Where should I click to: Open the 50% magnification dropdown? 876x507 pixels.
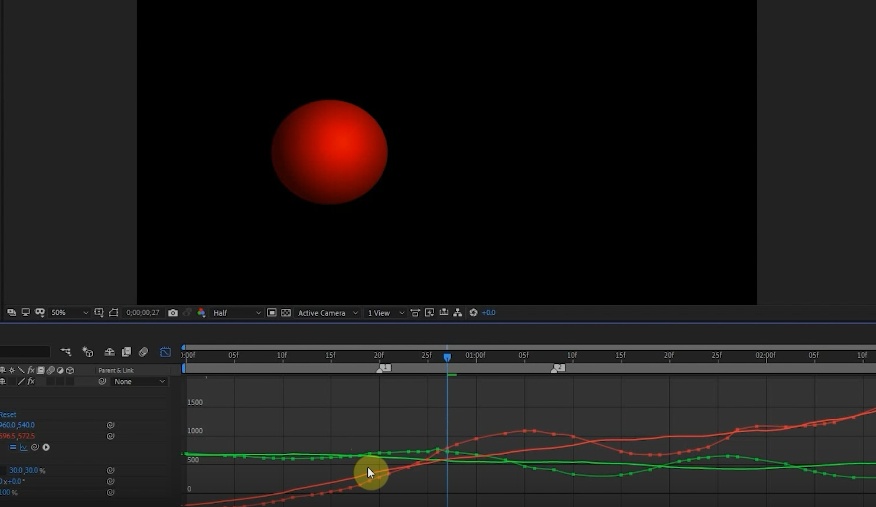coord(69,313)
